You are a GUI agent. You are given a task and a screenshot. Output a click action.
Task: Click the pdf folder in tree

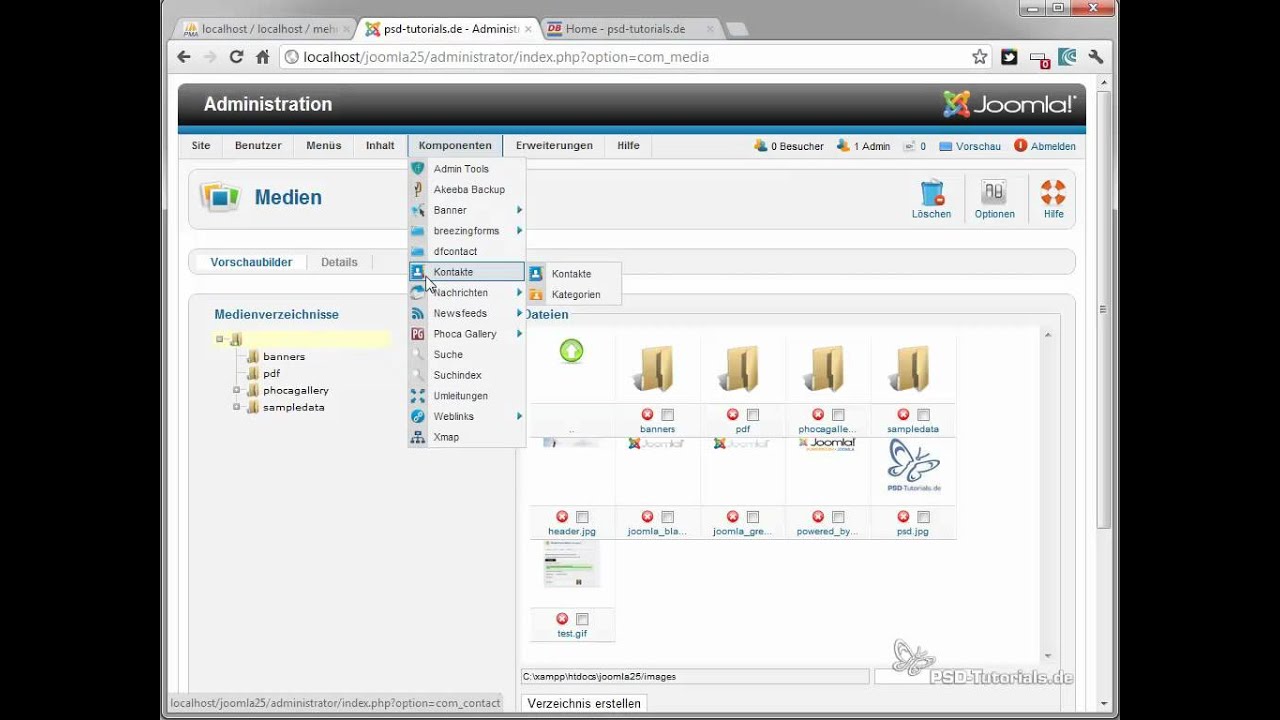(x=271, y=373)
